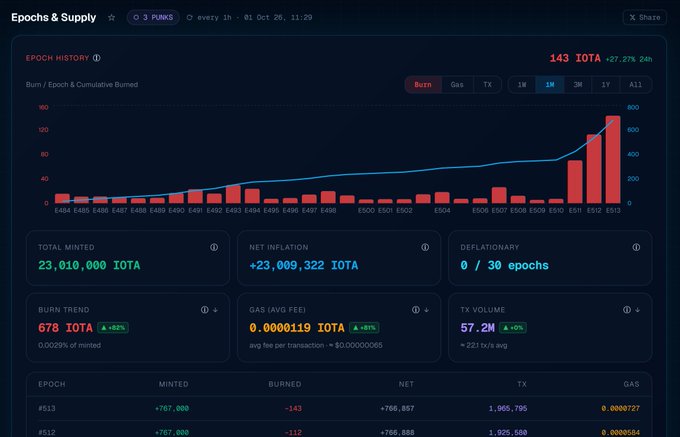Select the 1M time range
The width and height of the screenshot is (680, 437).
tap(549, 85)
